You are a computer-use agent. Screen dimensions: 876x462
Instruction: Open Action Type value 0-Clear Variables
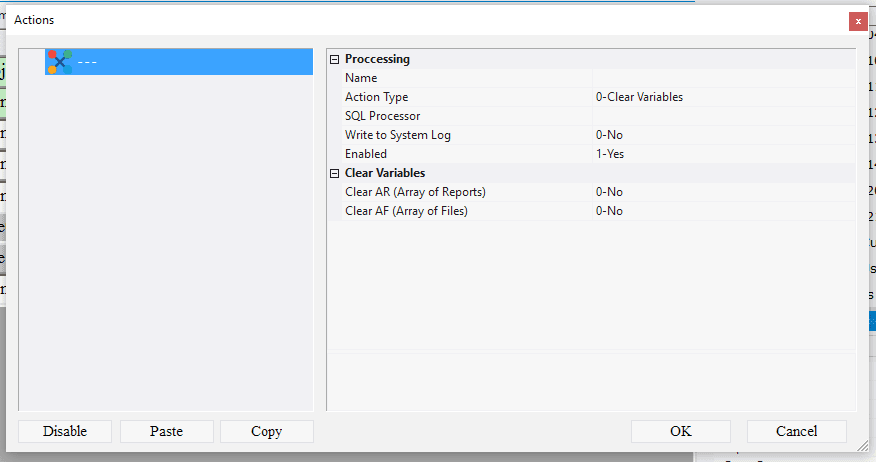(723, 97)
